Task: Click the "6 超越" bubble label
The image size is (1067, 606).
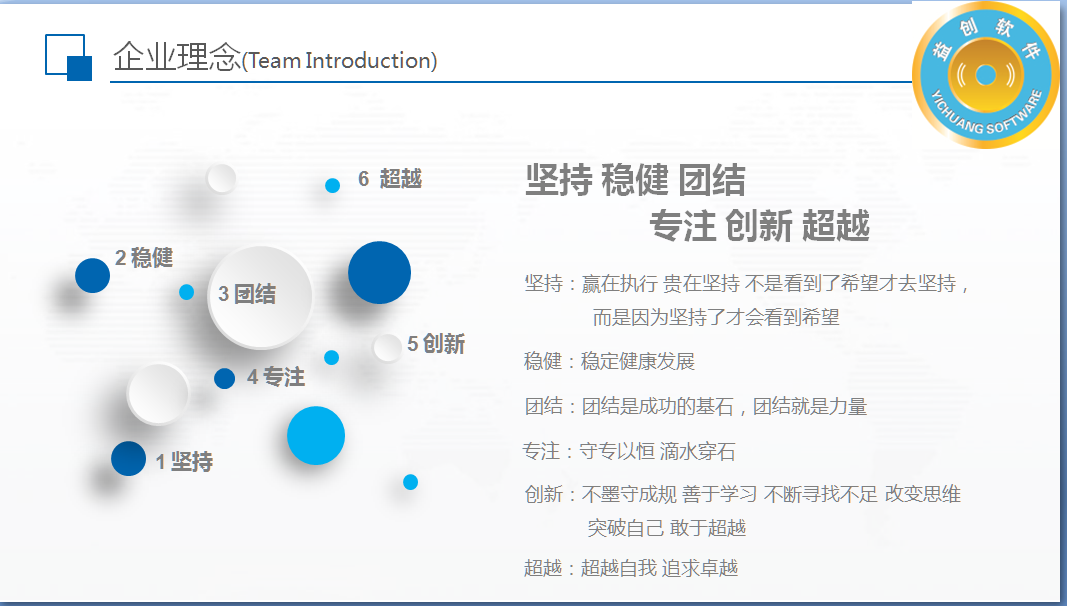Action: (390, 179)
